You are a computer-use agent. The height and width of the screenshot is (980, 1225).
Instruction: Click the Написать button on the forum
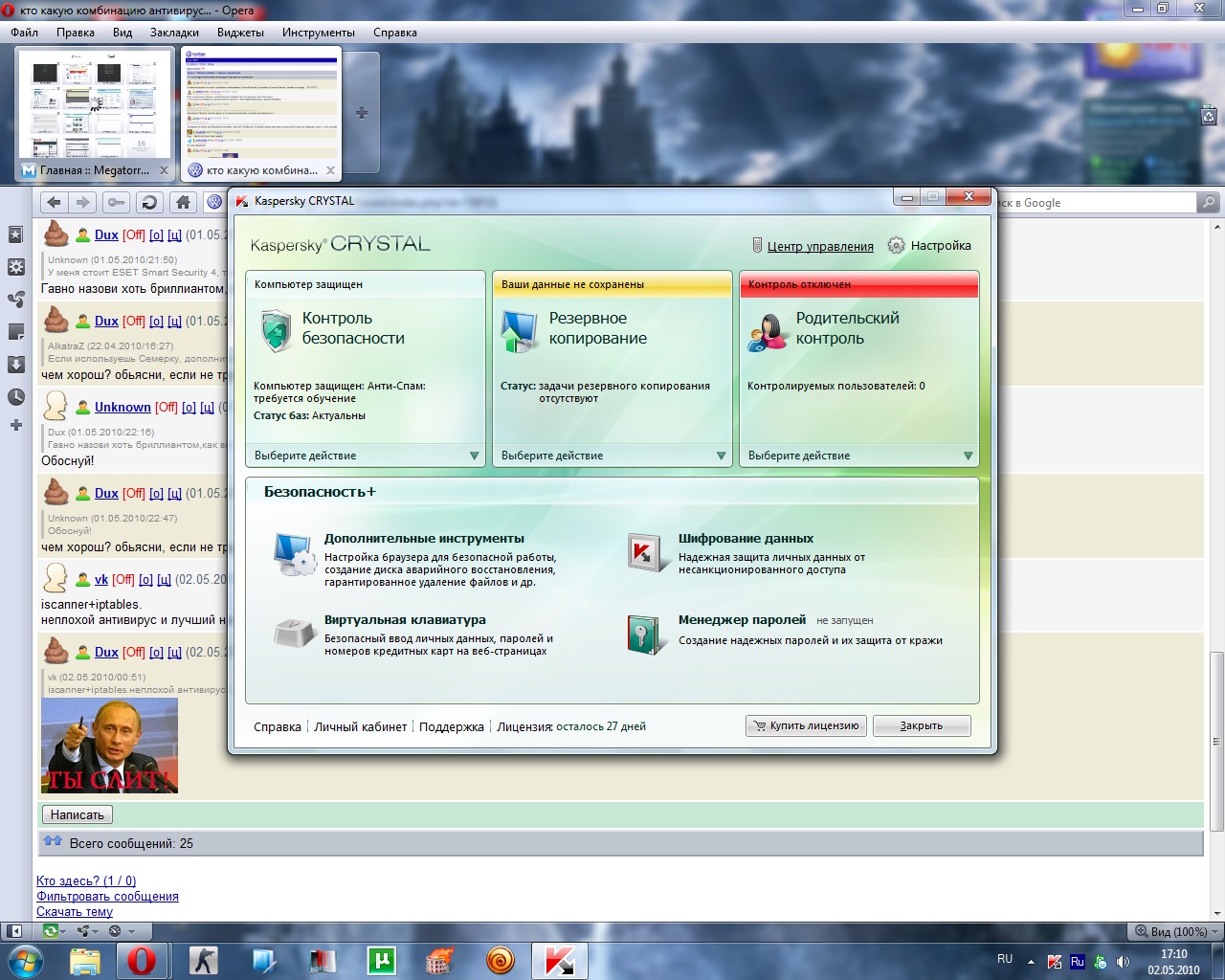click(78, 814)
